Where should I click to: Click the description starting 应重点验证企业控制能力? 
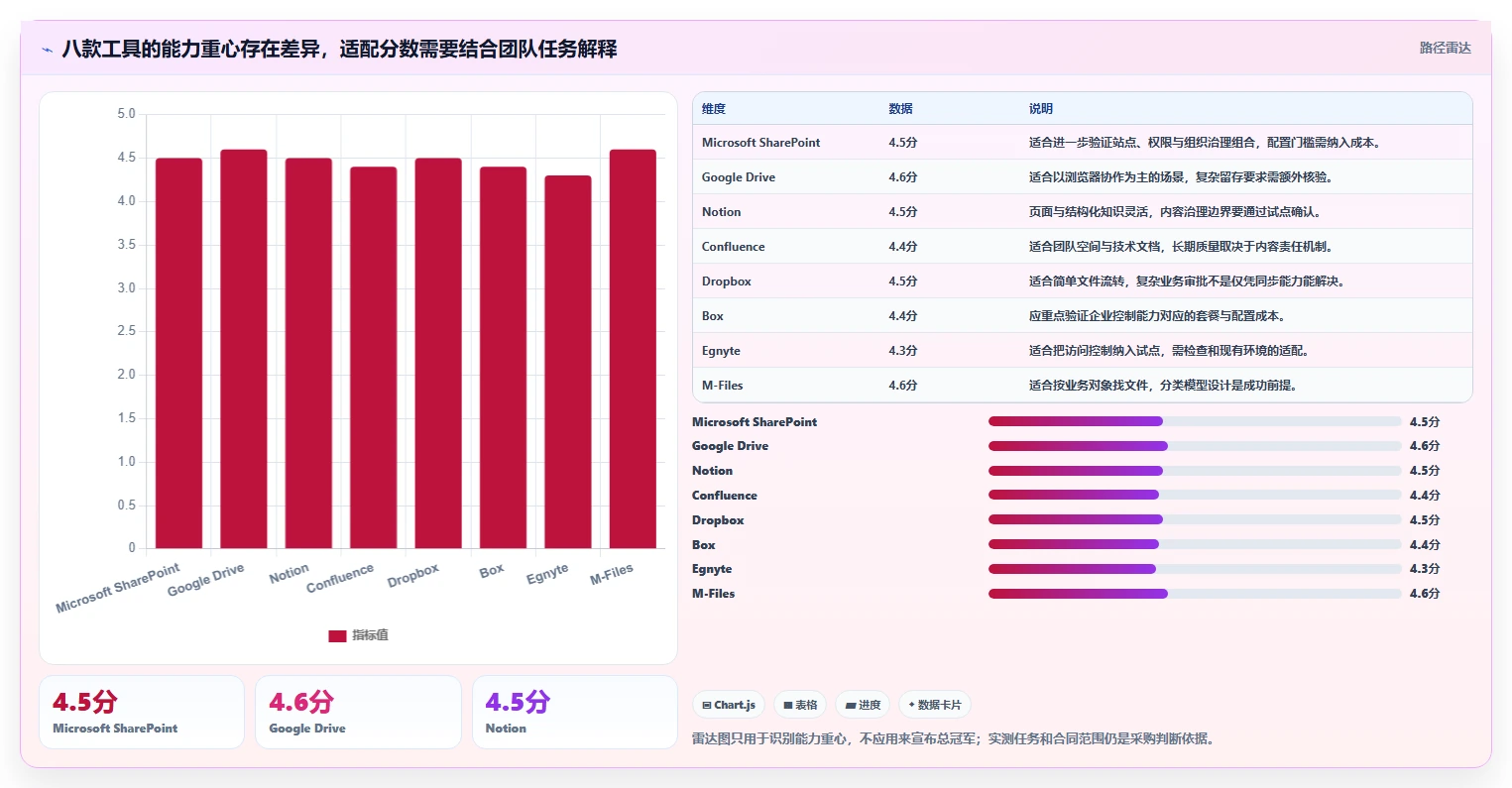tap(1157, 316)
